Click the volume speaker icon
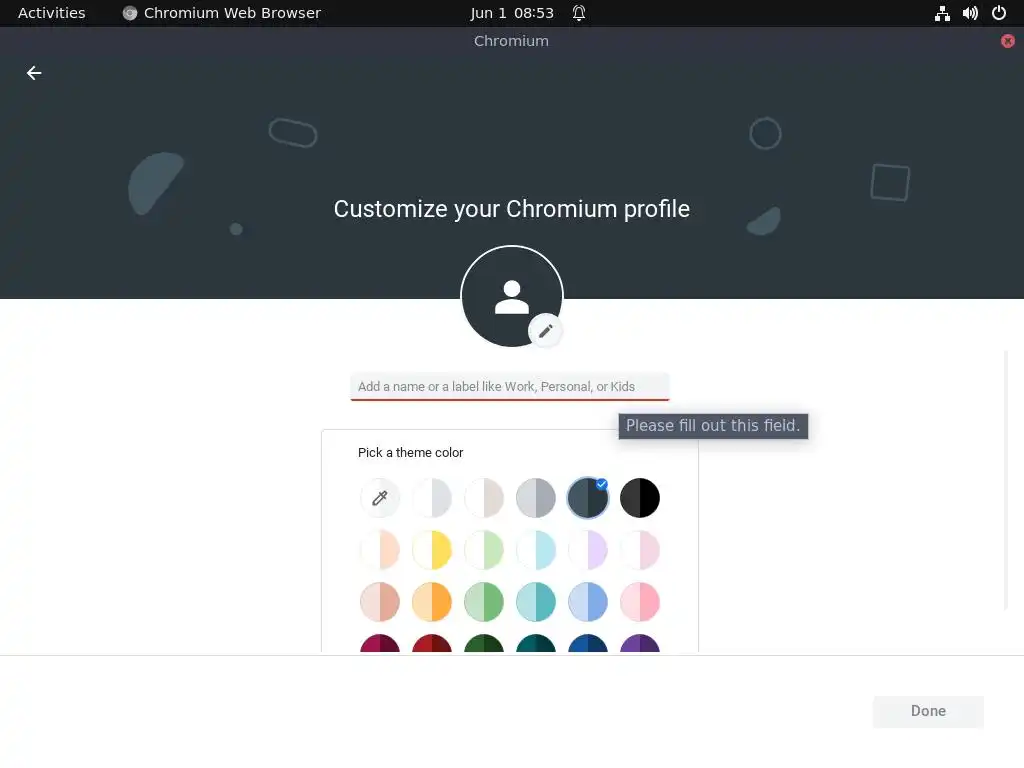 pyautogui.click(x=970, y=13)
